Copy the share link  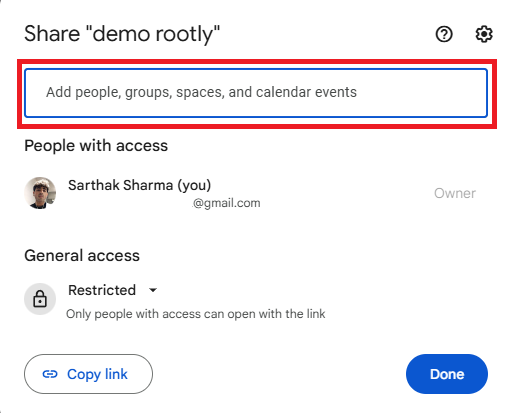(x=88, y=374)
